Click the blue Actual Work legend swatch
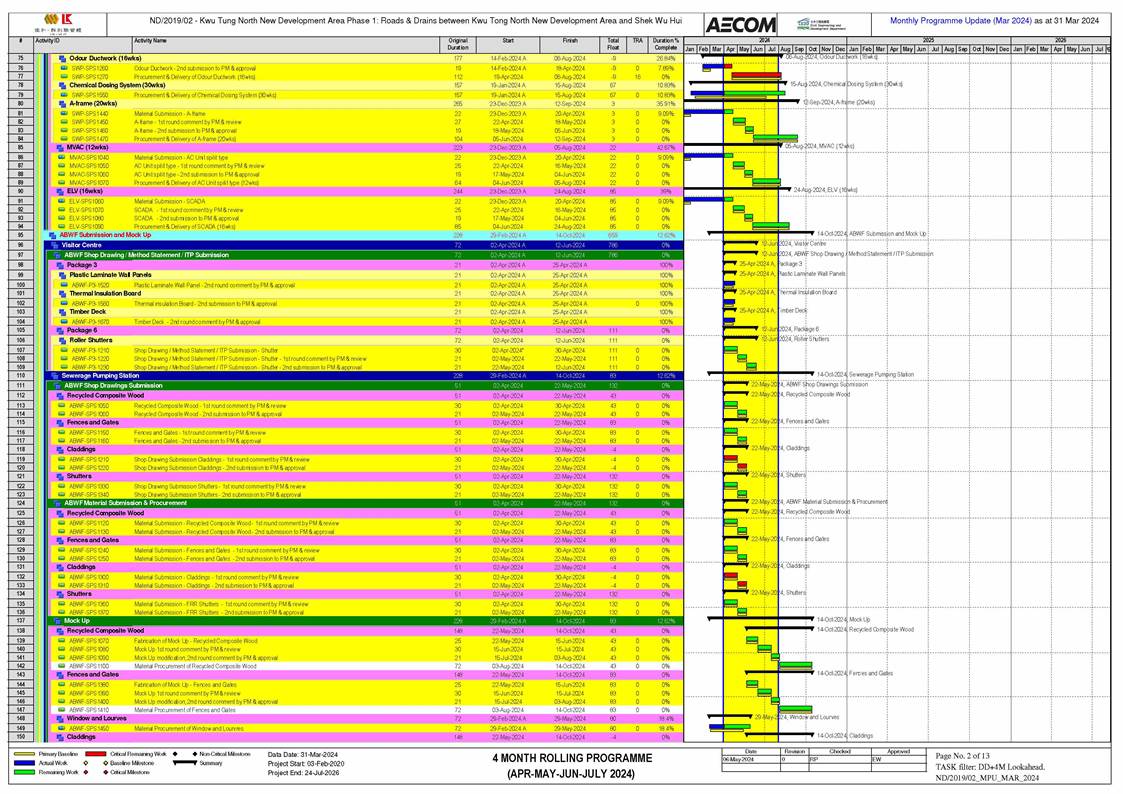Screen dimensions: 1123x794 pyautogui.click(x=20, y=762)
